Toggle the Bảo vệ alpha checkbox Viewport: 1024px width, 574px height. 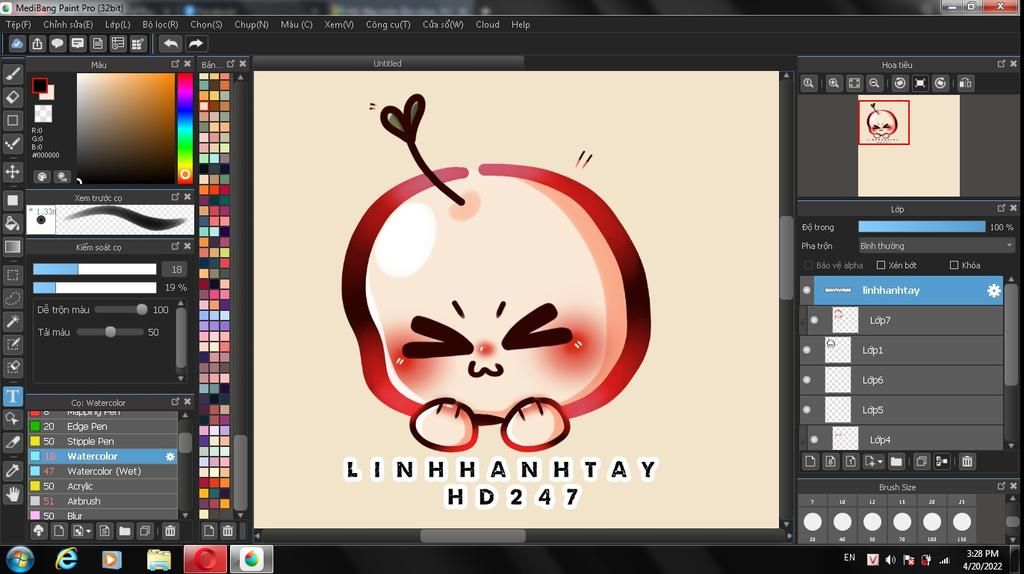point(808,265)
